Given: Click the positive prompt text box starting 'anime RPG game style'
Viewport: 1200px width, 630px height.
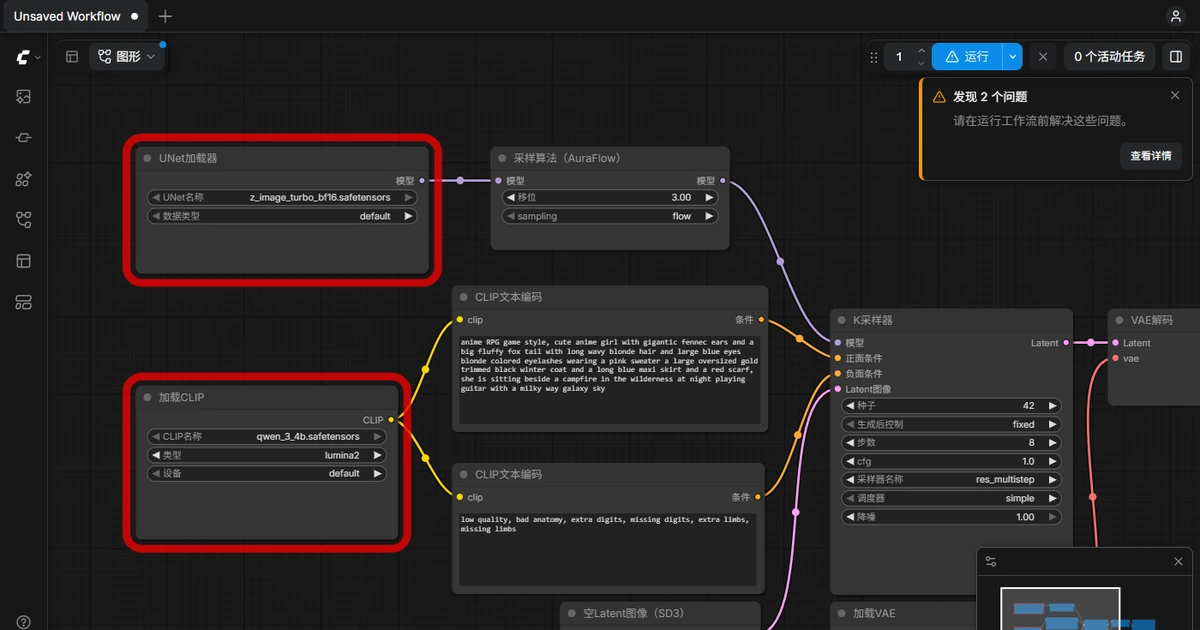Looking at the screenshot, I should [609, 378].
